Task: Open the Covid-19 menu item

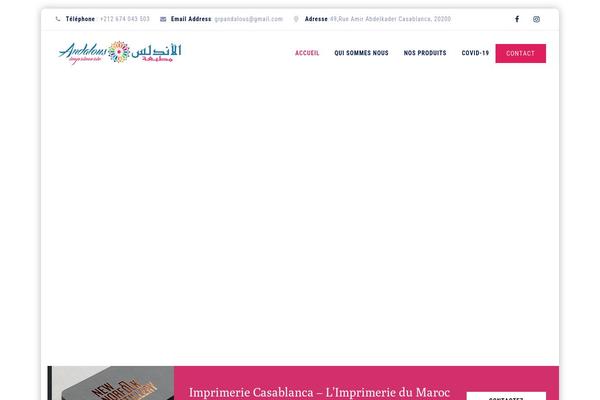Action: [x=475, y=53]
